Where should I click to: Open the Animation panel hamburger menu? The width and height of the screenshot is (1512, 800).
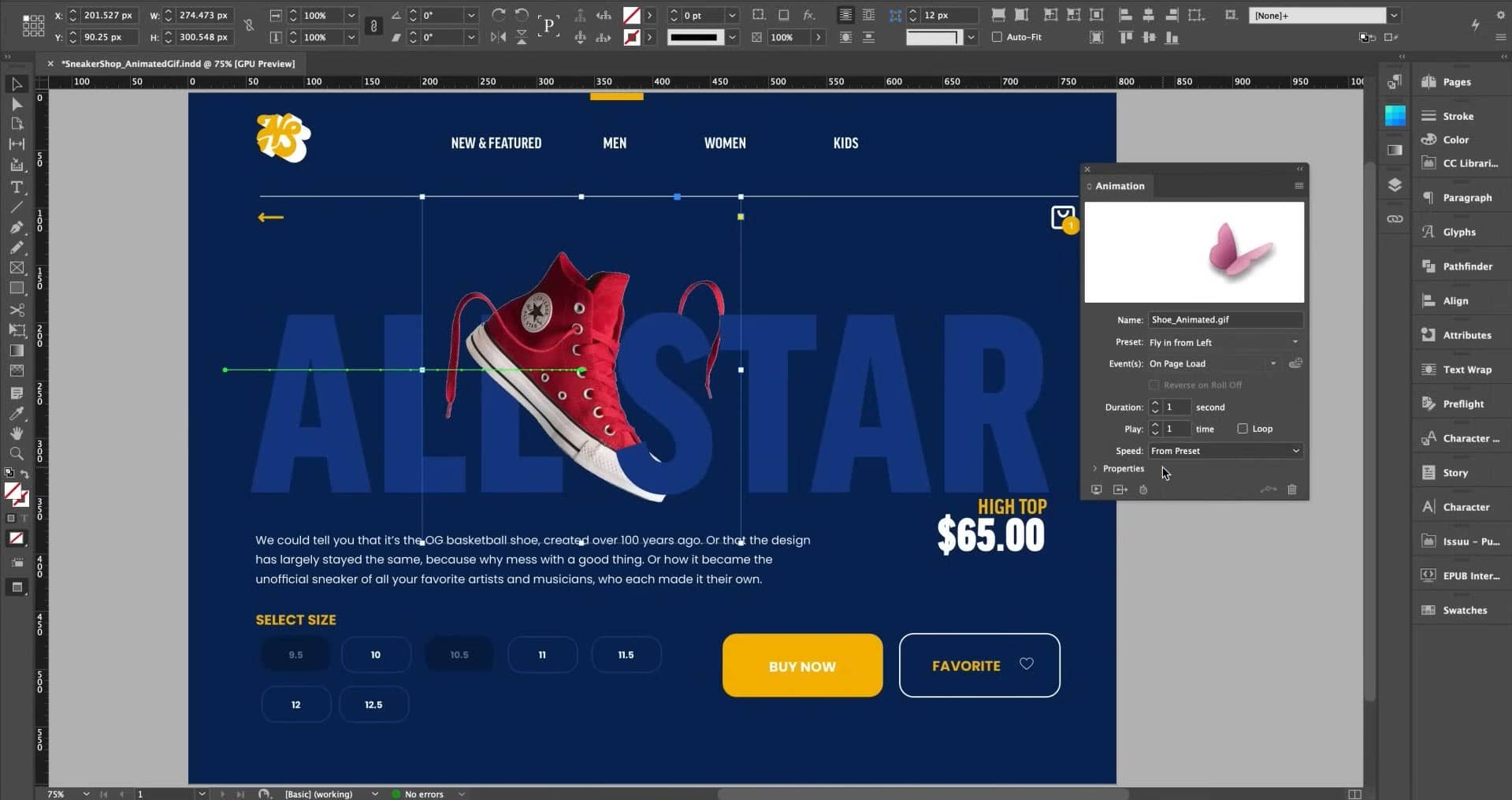pos(1298,186)
